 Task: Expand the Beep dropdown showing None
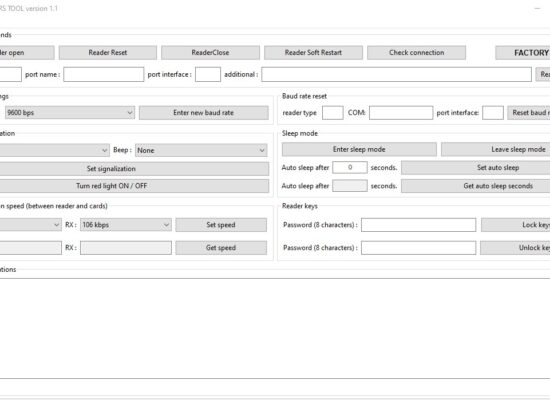coord(201,150)
